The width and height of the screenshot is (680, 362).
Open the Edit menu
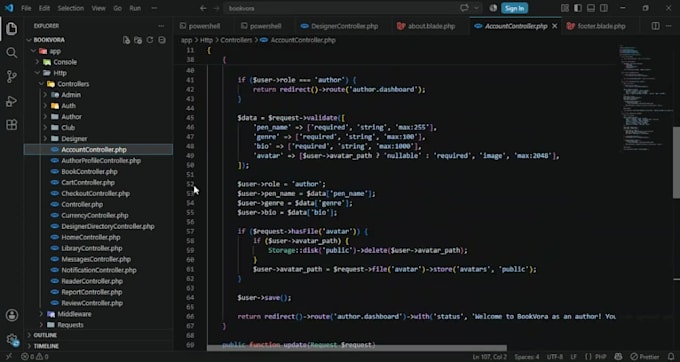tap(44, 8)
